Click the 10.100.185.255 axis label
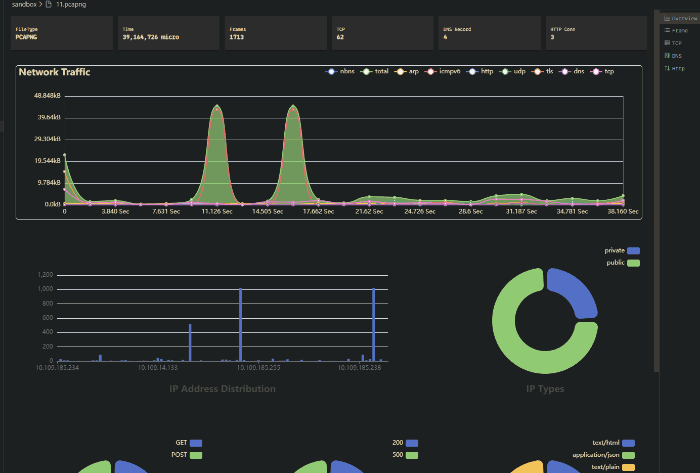 point(258,368)
